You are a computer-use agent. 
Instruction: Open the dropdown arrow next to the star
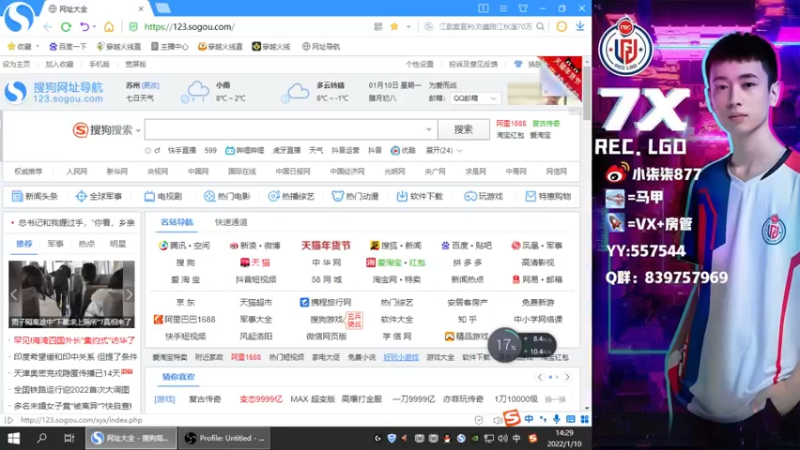pos(408,27)
